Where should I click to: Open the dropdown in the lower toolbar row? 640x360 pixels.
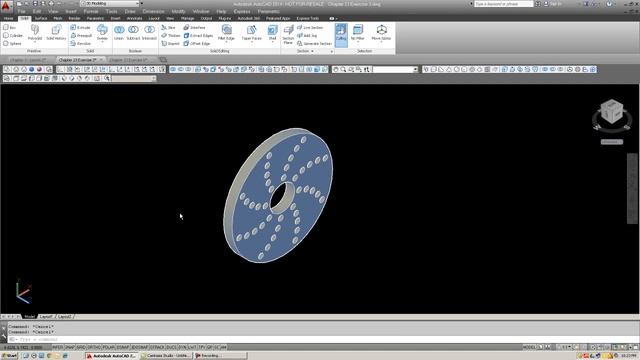click(133, 78)
